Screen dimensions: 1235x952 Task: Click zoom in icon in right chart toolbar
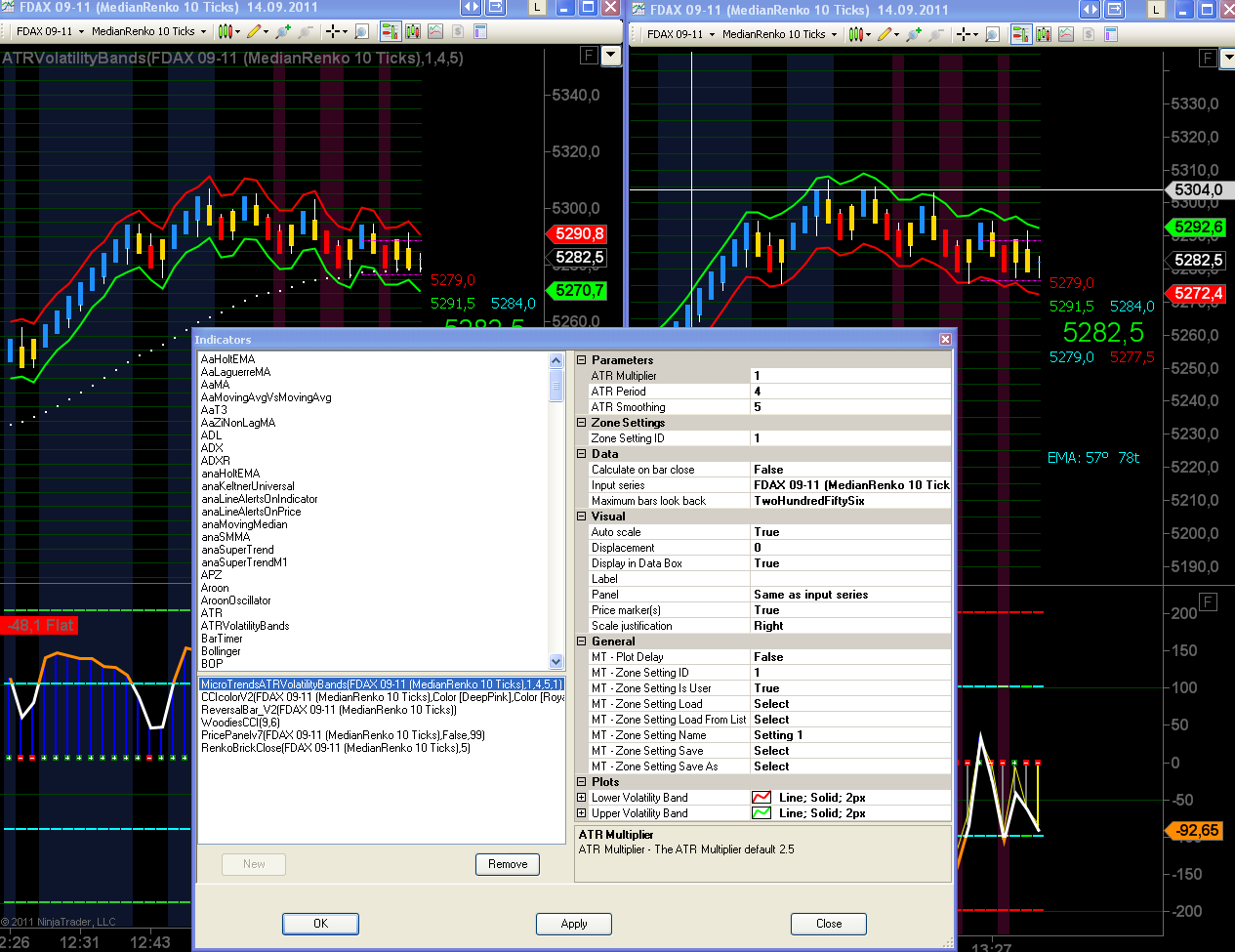coord(914,34)
